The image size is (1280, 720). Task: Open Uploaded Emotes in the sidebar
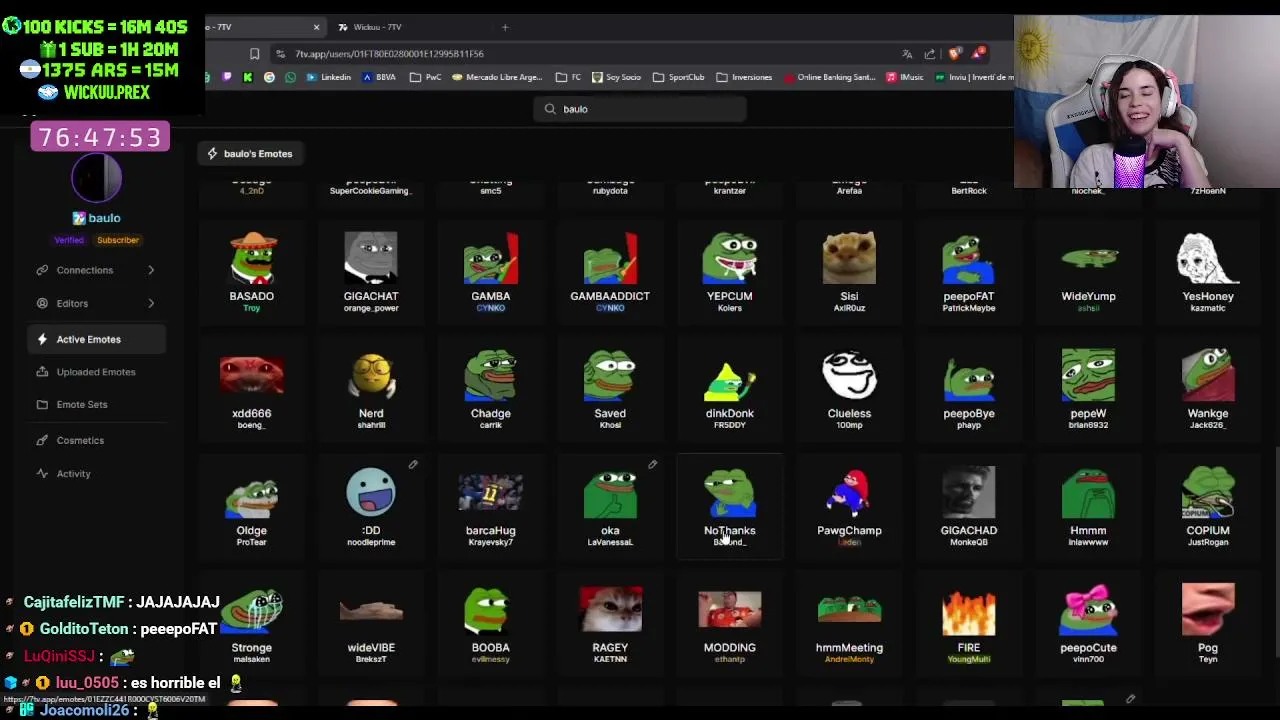click(96, 372)
